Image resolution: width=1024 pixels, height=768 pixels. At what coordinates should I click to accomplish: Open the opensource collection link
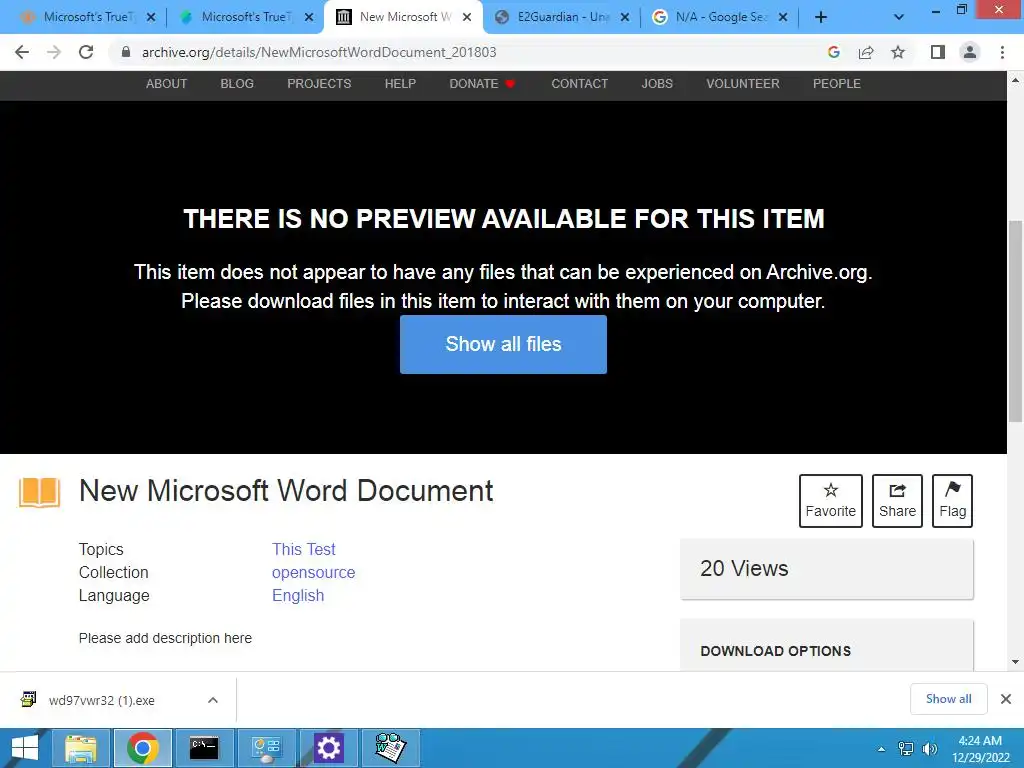pos(313,572)
